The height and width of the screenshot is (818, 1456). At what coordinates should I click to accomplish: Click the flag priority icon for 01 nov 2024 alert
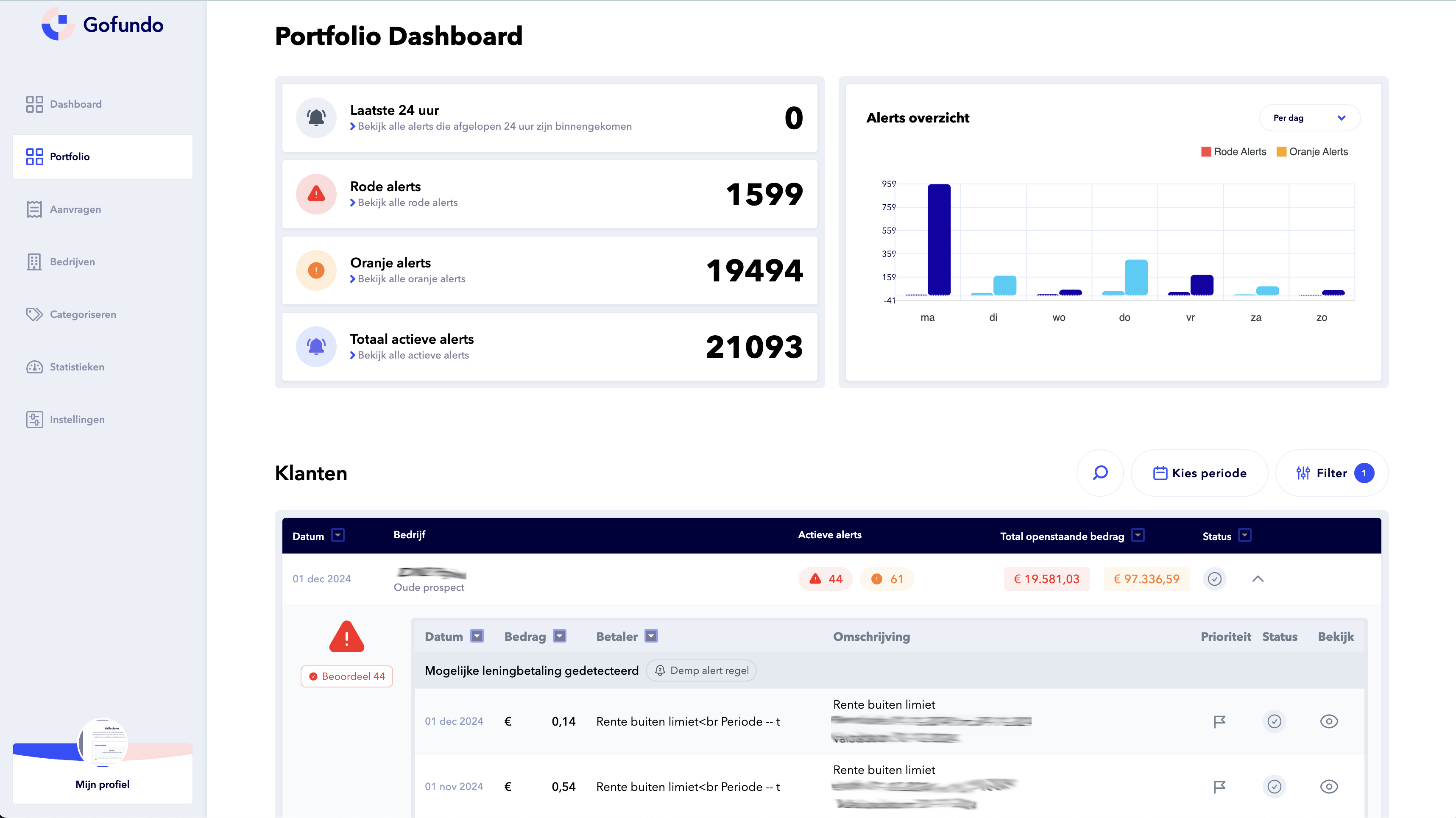point(1219,786)
